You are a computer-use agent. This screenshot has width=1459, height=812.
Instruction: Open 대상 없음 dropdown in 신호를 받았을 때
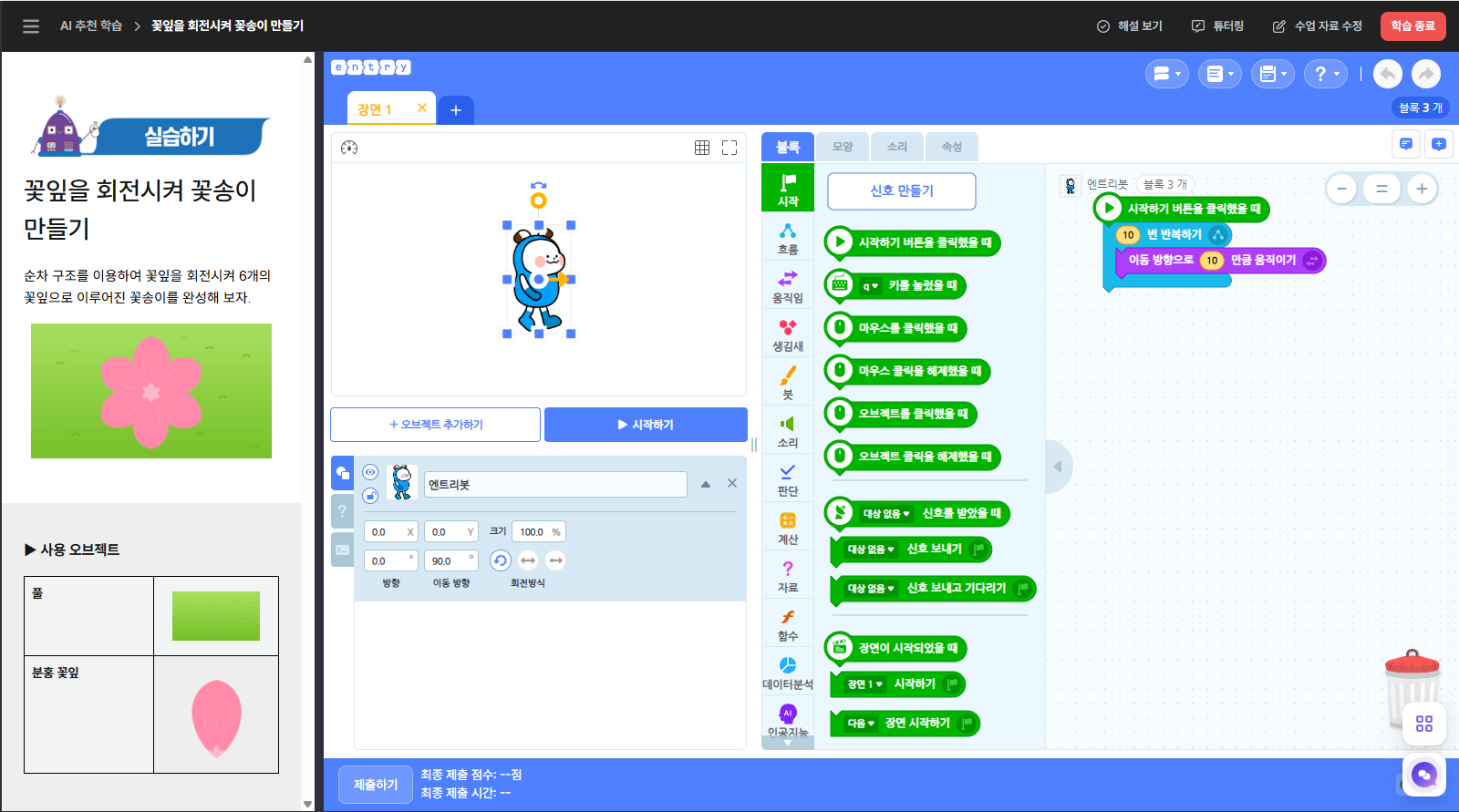[886, 514]
